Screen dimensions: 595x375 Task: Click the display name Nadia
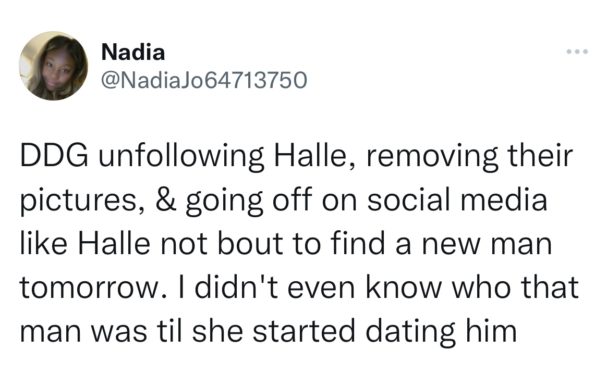[x=133, y=52]
